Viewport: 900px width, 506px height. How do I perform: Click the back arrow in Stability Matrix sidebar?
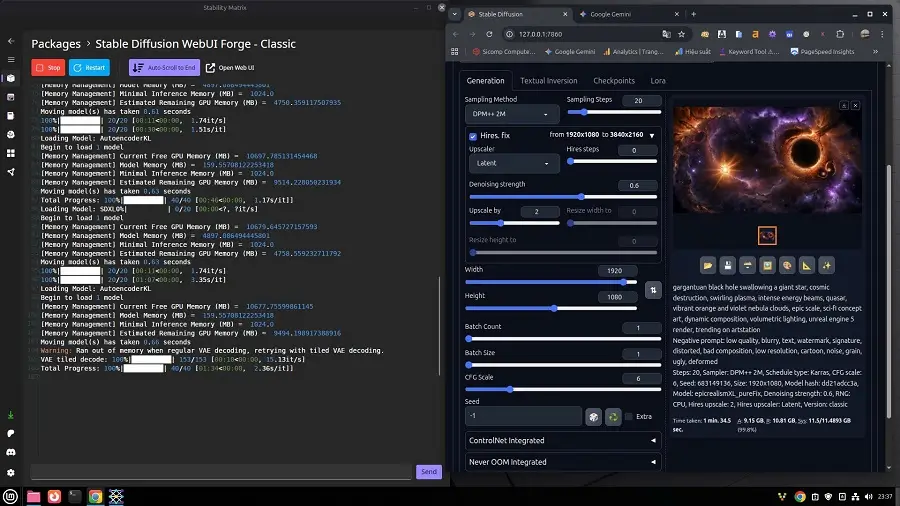coord(11,41)
